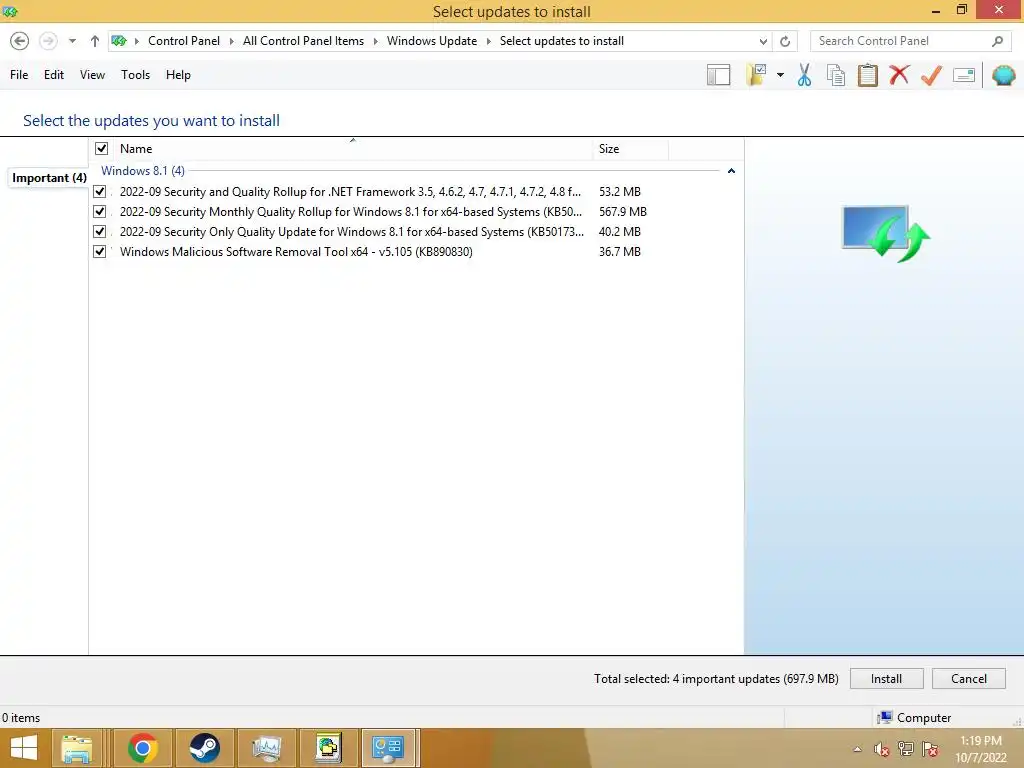
Task: Click the Forward navigation arrow
Action: (48, 41)
